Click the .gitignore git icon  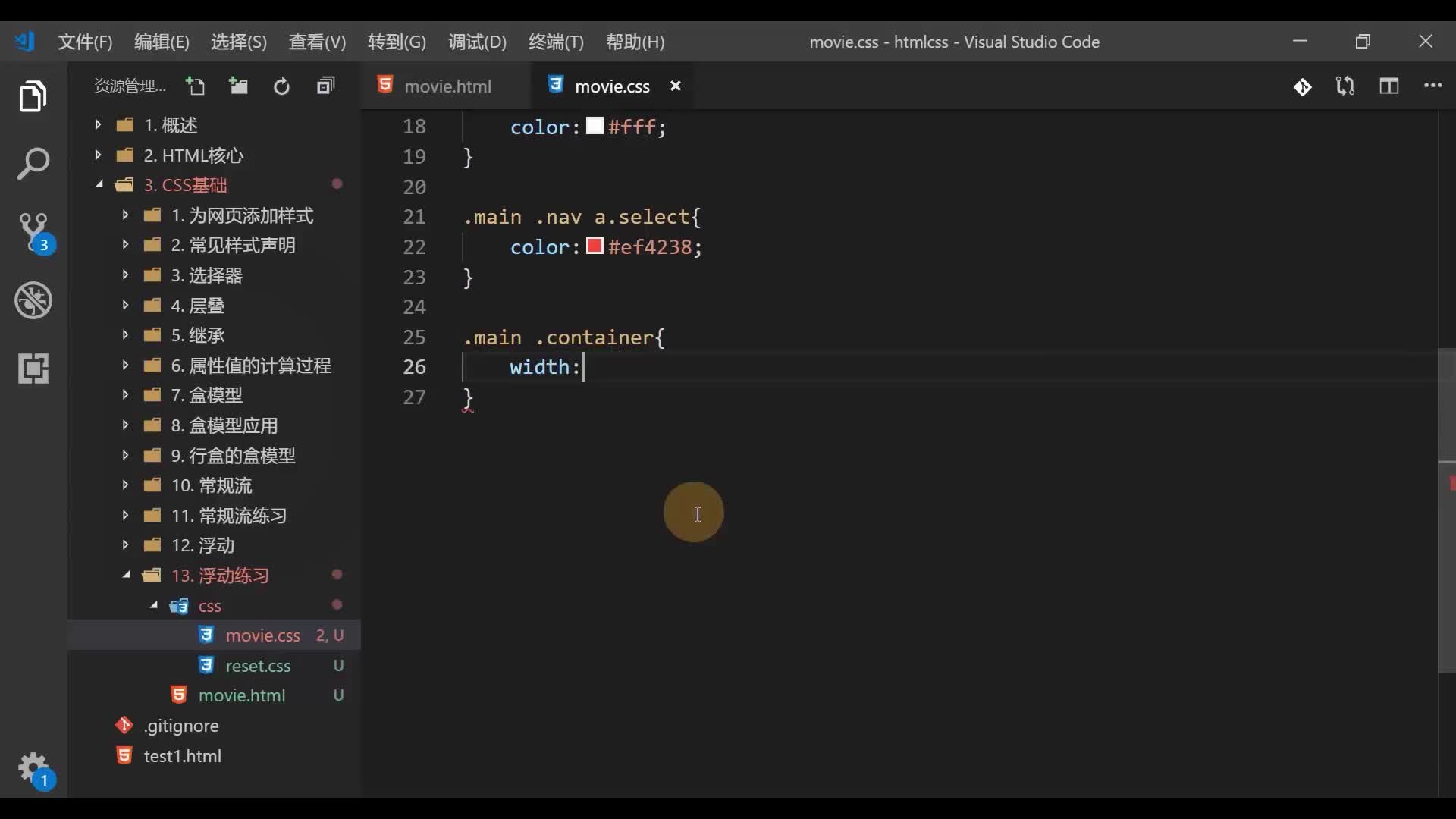(124, 725)
